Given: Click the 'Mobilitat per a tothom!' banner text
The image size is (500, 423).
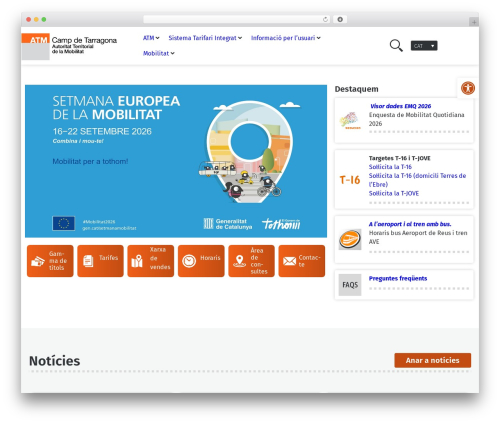Looking at the screenshot, I should (90, 161).
